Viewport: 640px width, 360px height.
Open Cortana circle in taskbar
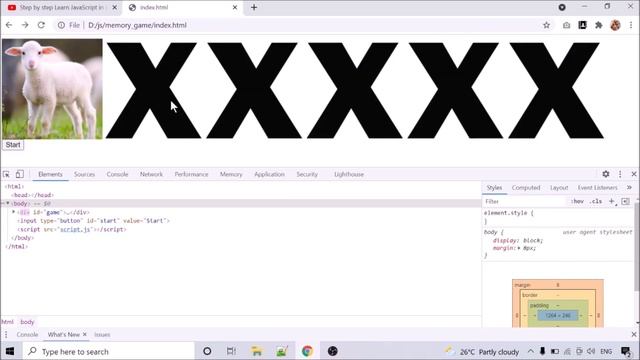click(207, 351)
